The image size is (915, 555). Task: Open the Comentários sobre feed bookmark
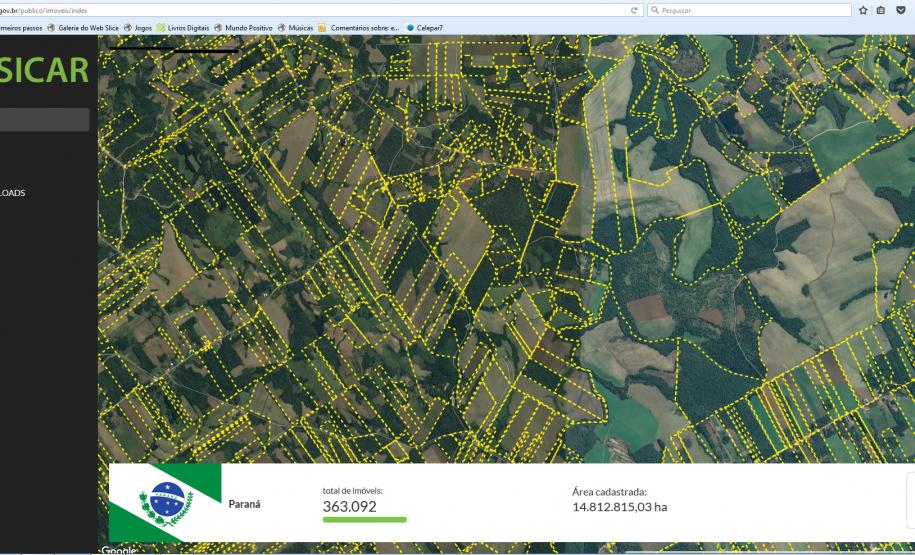pos(358,27)
